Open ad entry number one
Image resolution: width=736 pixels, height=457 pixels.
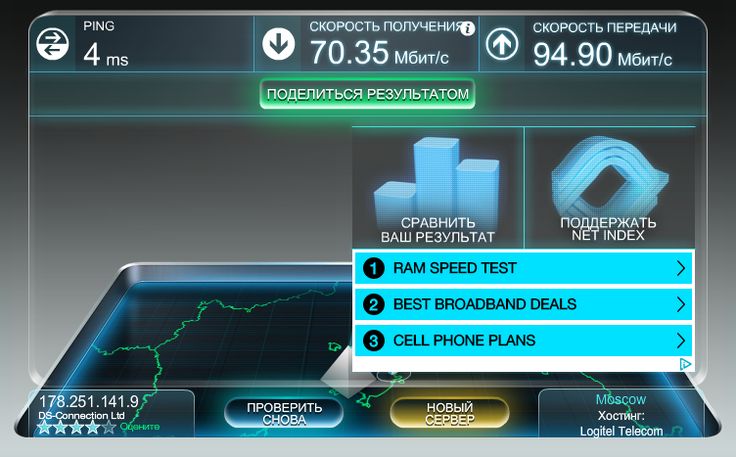click(523, 268)
